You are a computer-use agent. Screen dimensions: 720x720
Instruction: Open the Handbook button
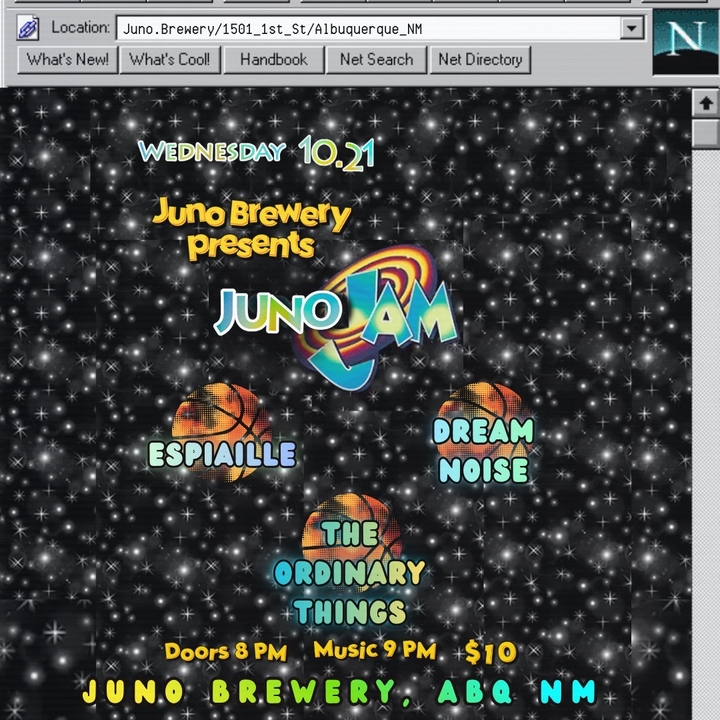(x=274, y=60)
